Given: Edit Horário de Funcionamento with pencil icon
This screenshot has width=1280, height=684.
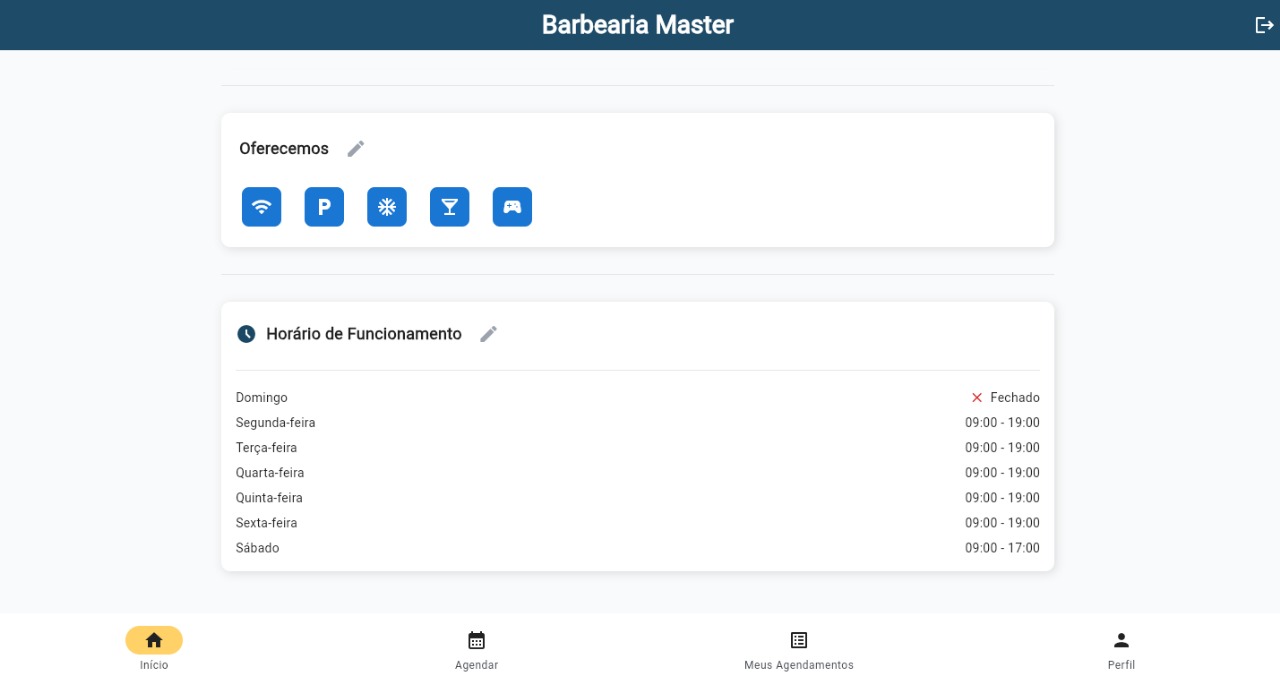Looking at the screenshot, I should (488, 334).
